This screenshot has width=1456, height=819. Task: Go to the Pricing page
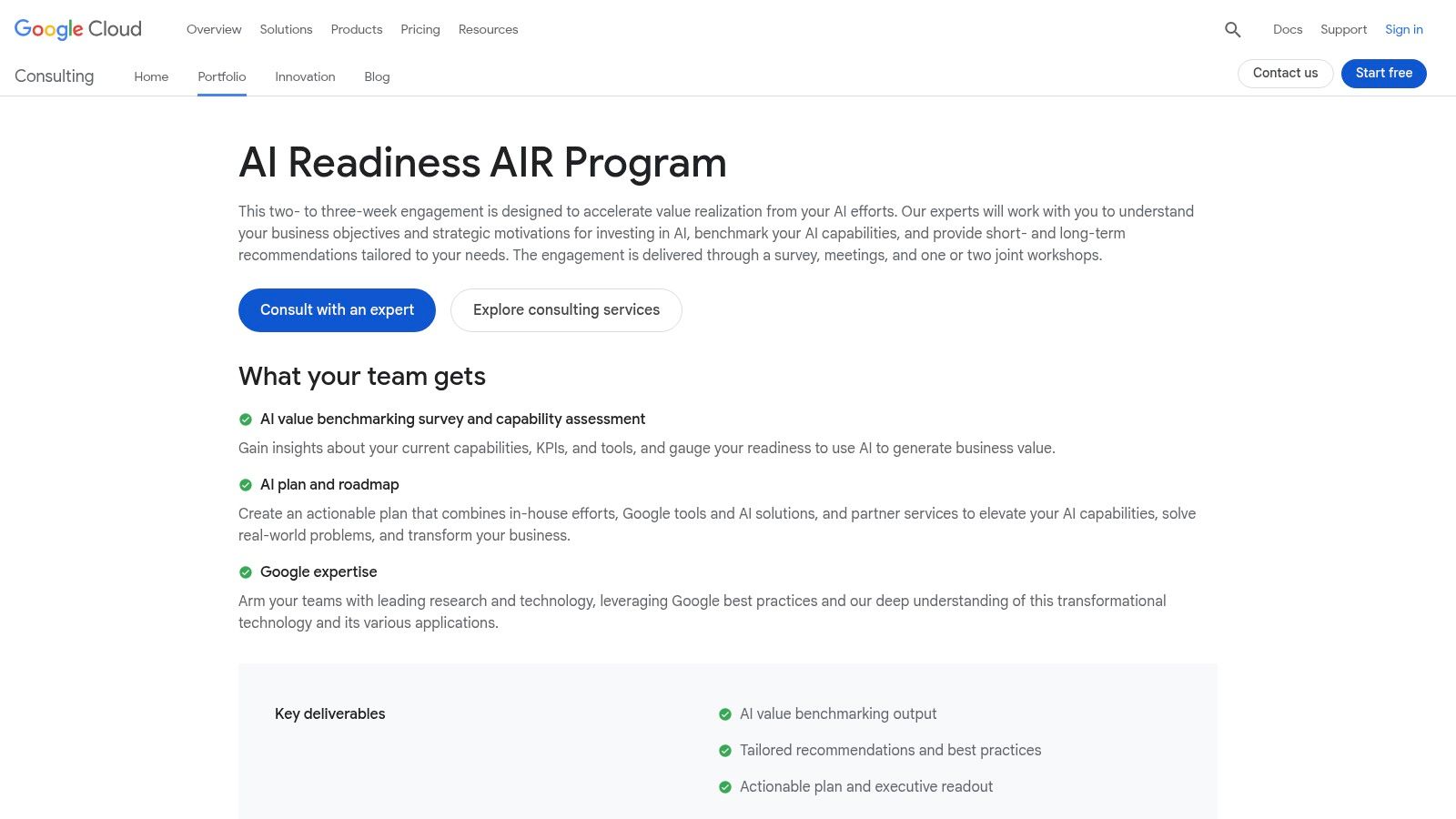click(x=420, y=29)
